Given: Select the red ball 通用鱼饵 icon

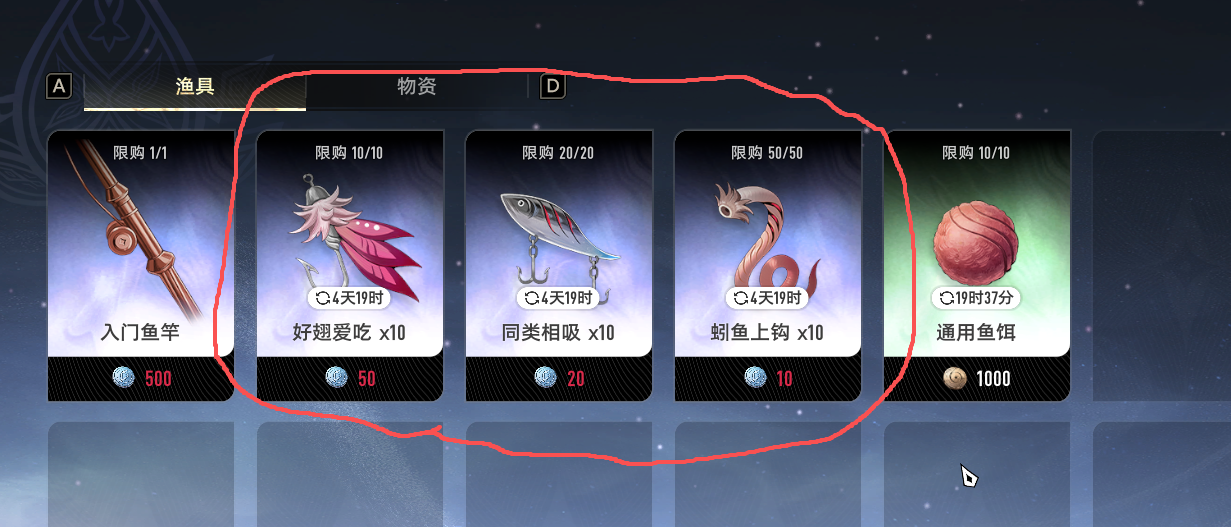Looking at the screenshot, I should [976, 238].
